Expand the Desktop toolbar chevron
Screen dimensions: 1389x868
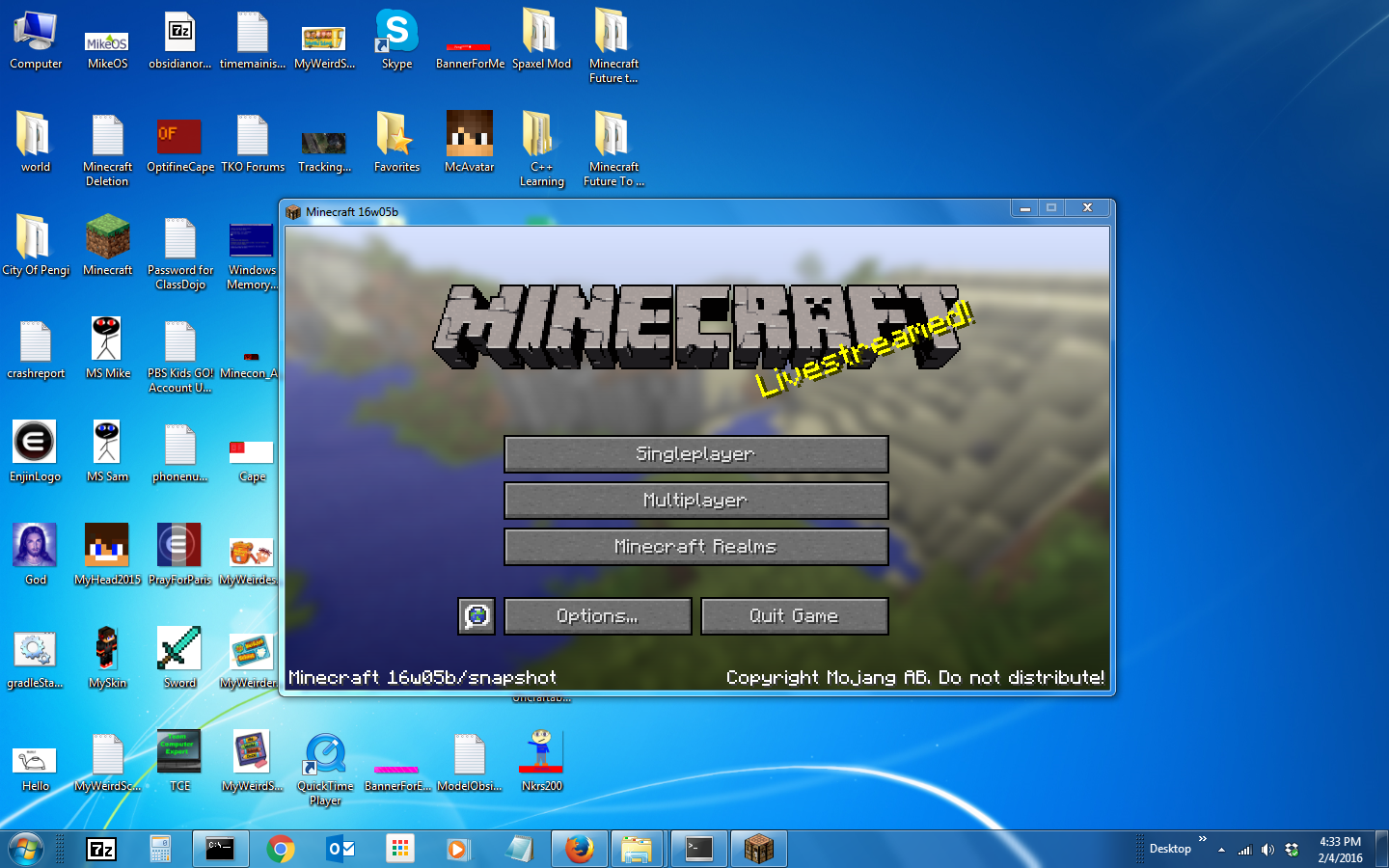(1203, 839)
